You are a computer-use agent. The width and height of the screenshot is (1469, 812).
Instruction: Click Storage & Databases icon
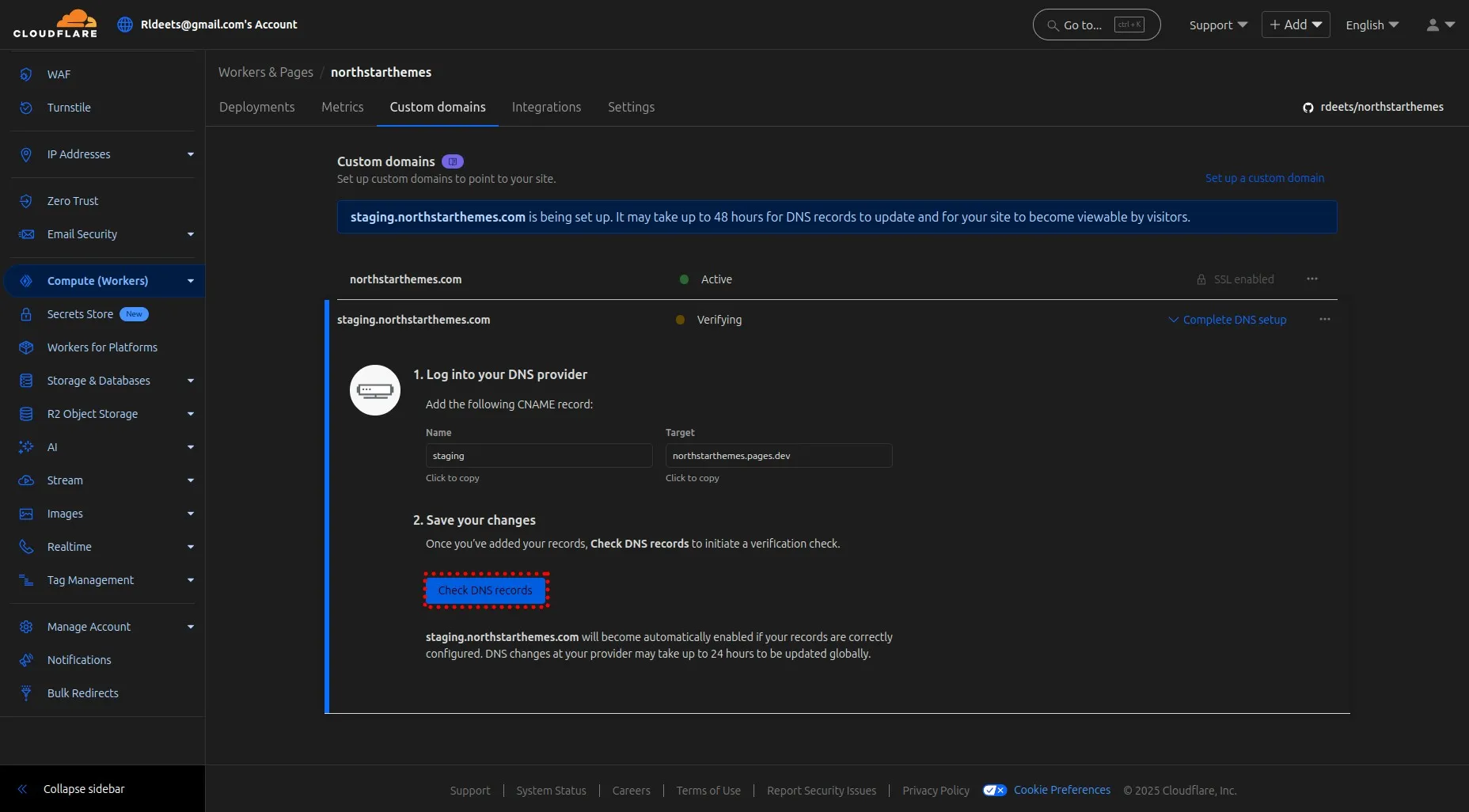pos(26,381)
